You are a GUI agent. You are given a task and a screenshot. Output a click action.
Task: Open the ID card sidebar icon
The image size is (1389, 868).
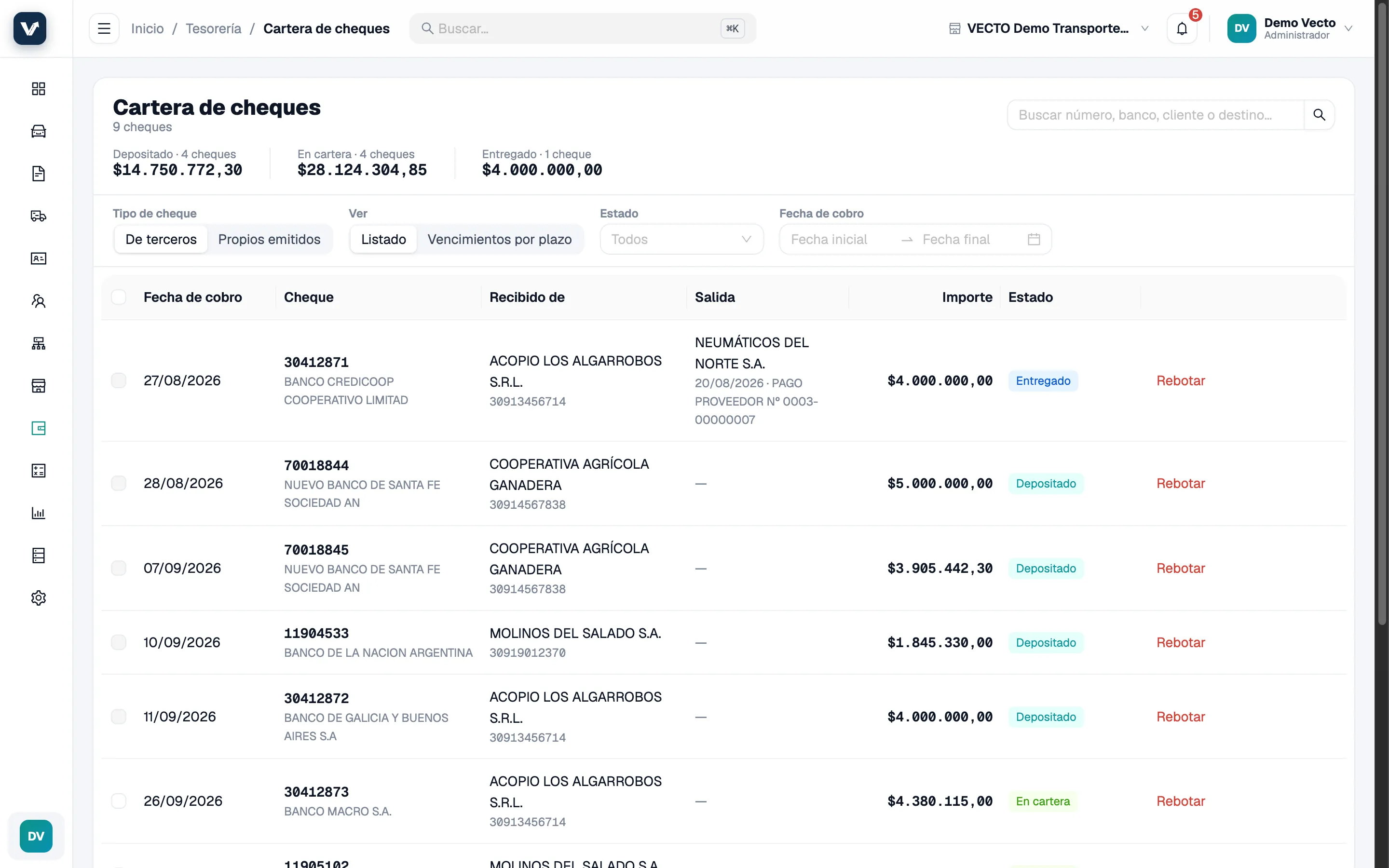click(x=39, y=258)
